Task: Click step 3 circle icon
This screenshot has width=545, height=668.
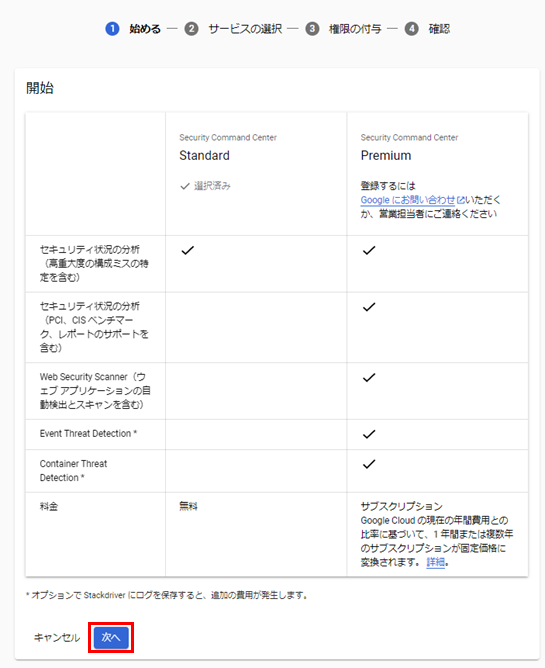Action: click(x=312, y=29)
